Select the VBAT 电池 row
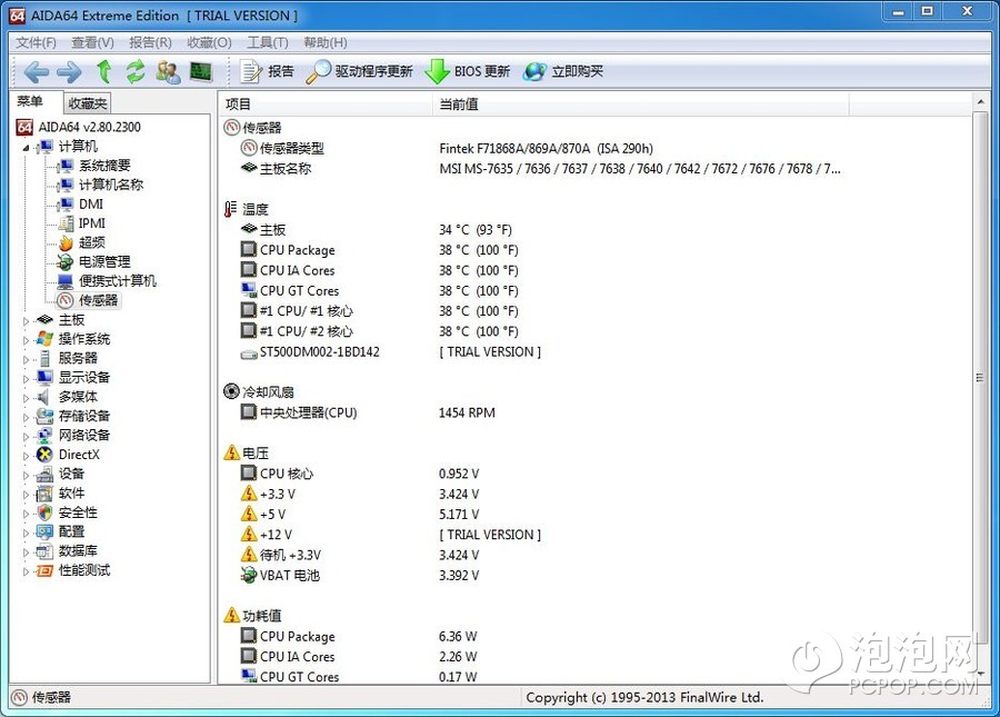The height and width of the screenshot is (717, 1000). (360, 575)
